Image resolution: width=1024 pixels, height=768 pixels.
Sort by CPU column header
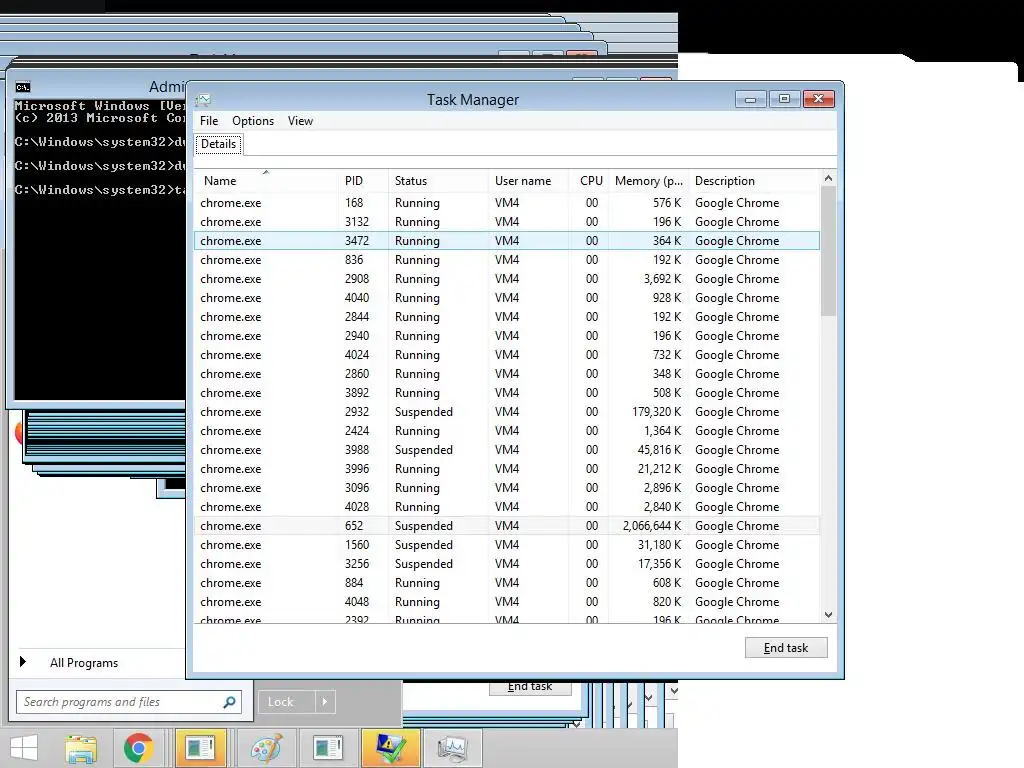pyautogui.click(x=589, y=181)
